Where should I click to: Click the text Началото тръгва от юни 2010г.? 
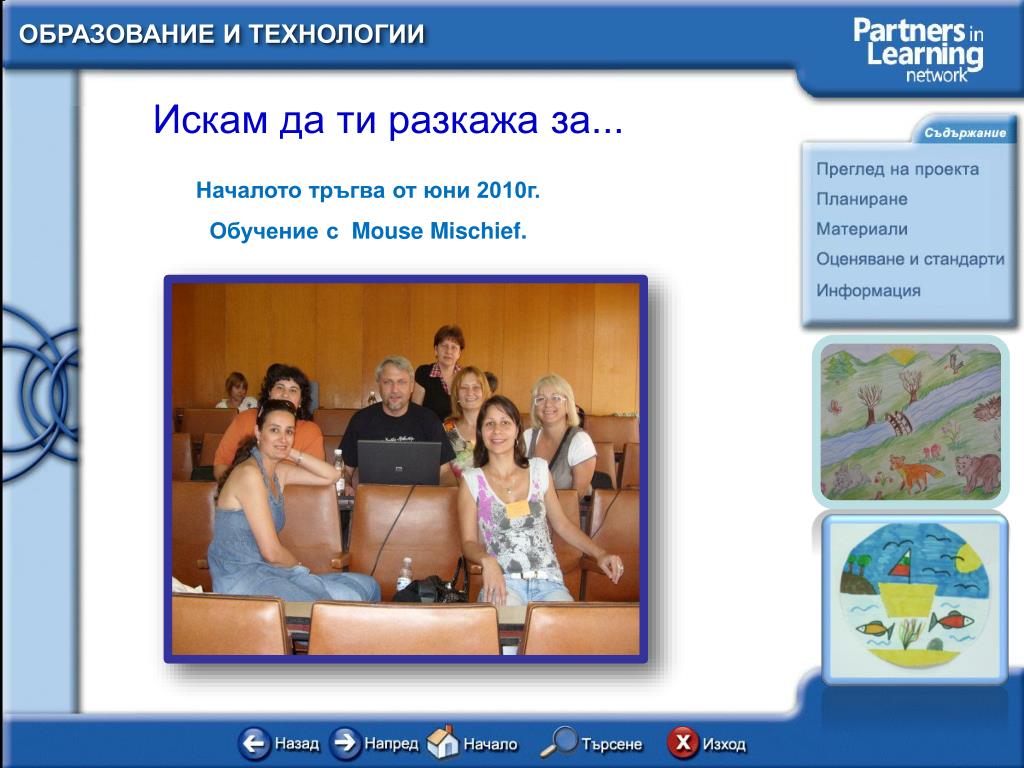tap(368, 190)
